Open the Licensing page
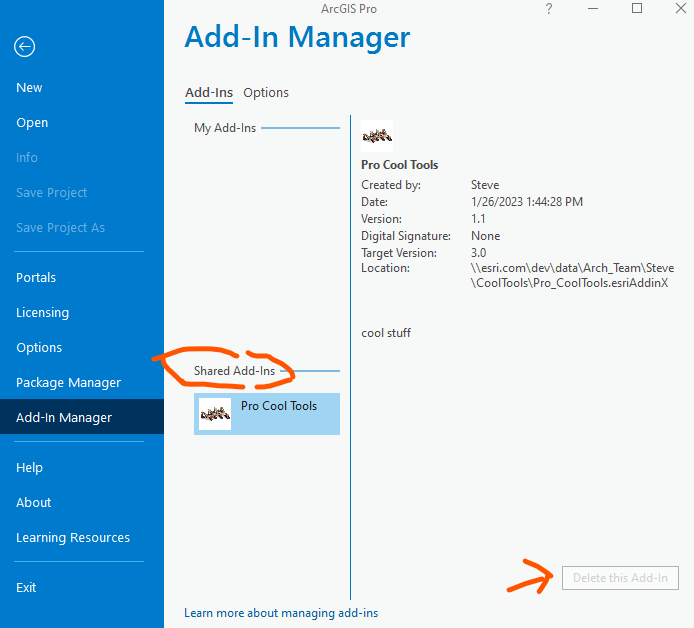The width and height of the screenshot is (694, 628). tap(42, 312)
